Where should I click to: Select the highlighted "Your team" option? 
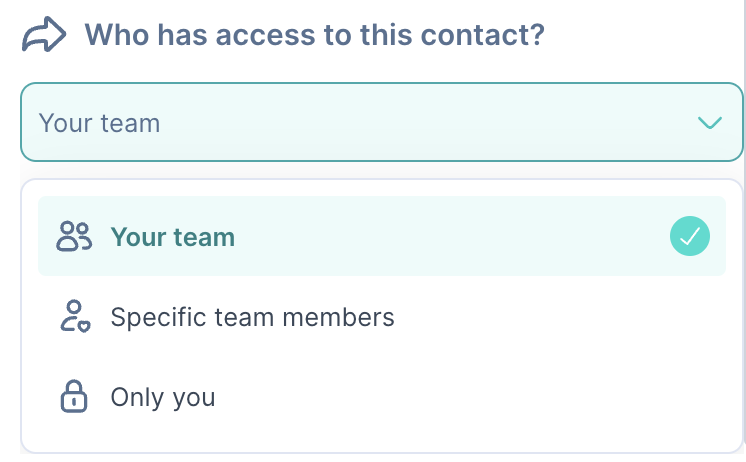tap(382, 236)
